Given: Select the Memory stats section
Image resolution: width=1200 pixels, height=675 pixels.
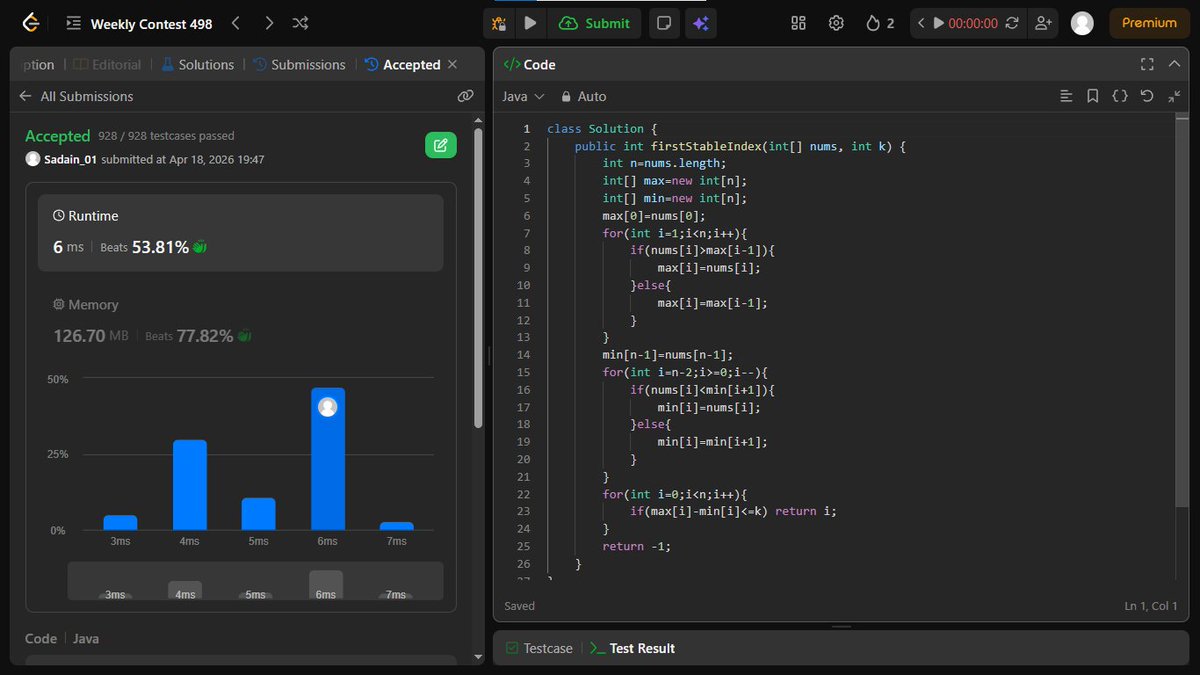Looking at the screenshot, I should 240,321.
